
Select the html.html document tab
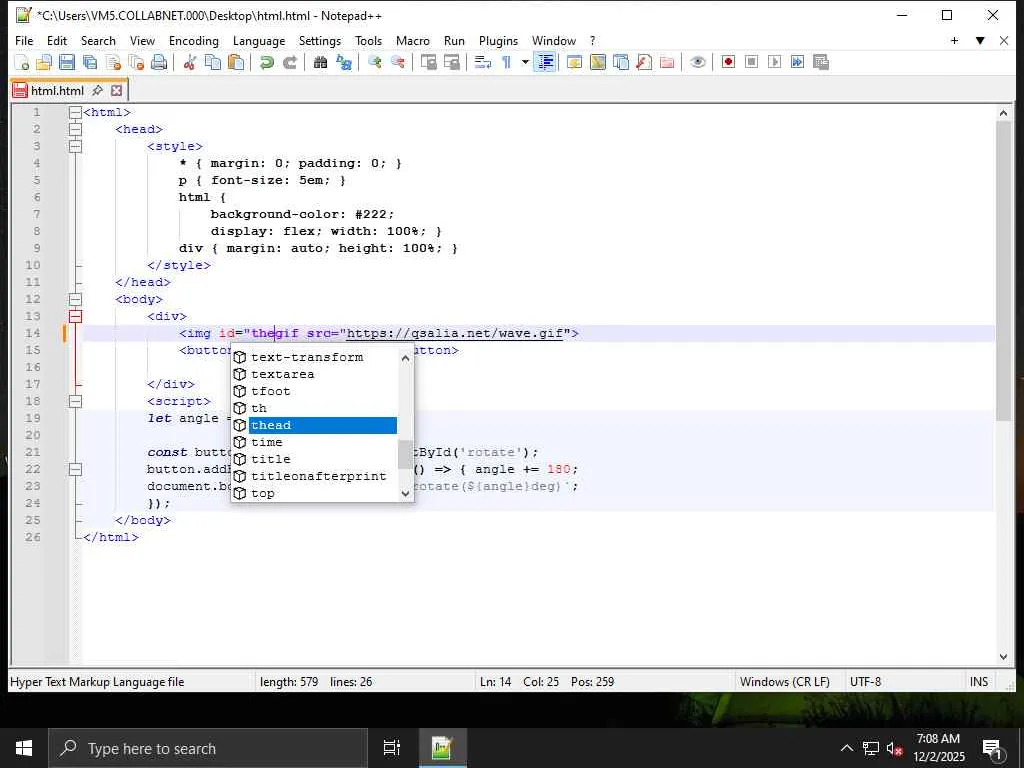(57, 91)
